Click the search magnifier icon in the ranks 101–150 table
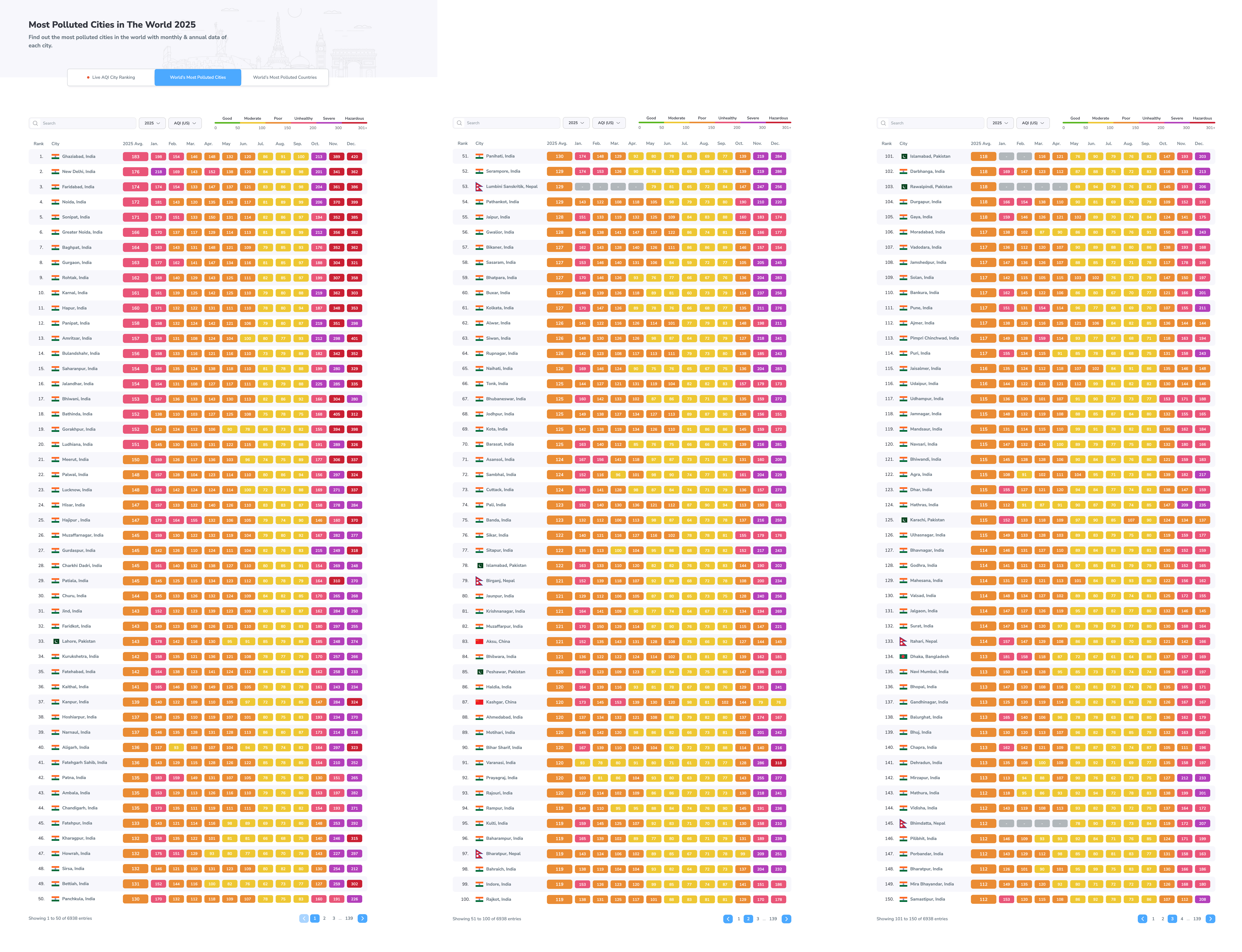Viewport: 1242px width, 952px height. [x=883, y=123]
